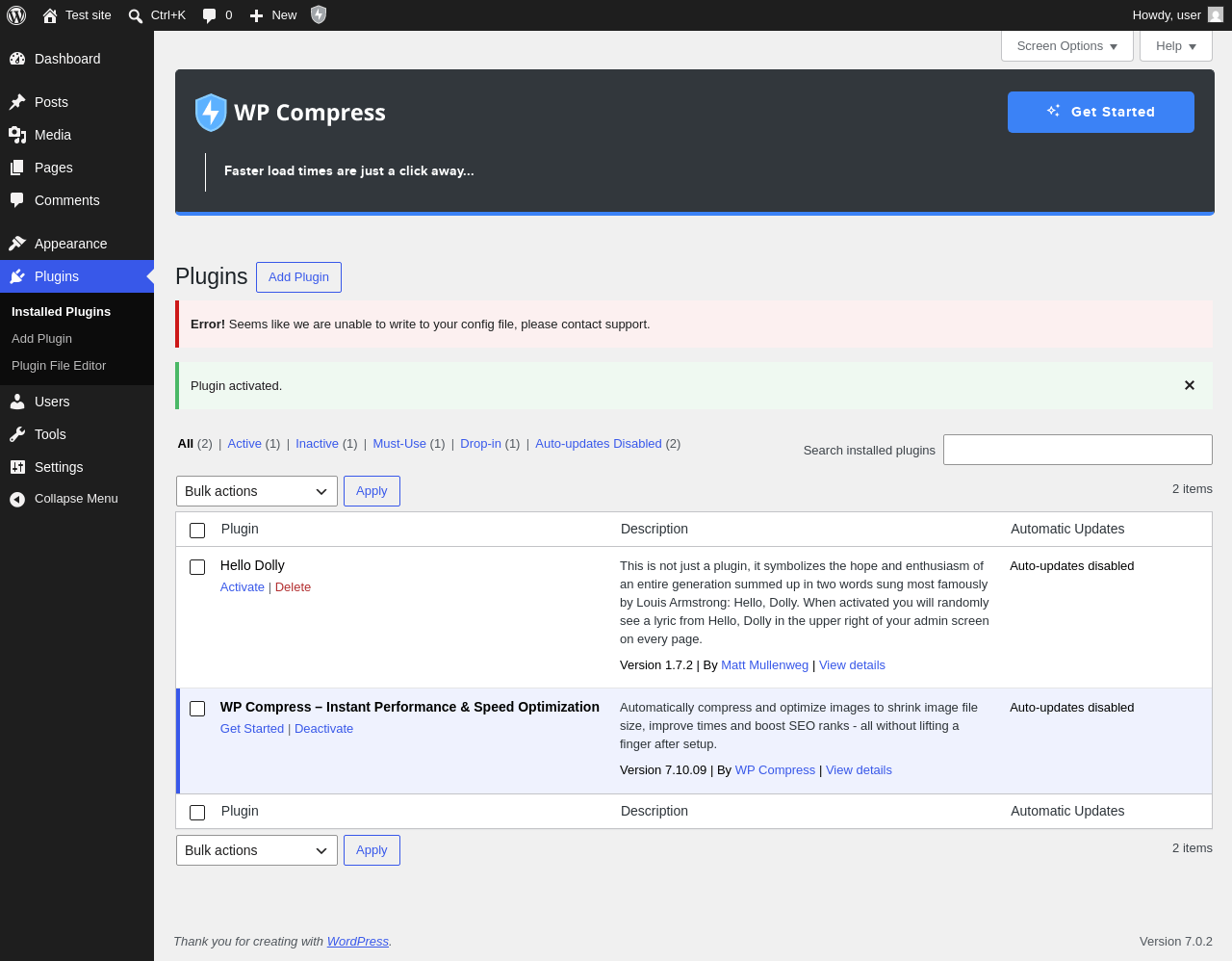Open the top Bulk actions dropdown

(x=257, y=491)
